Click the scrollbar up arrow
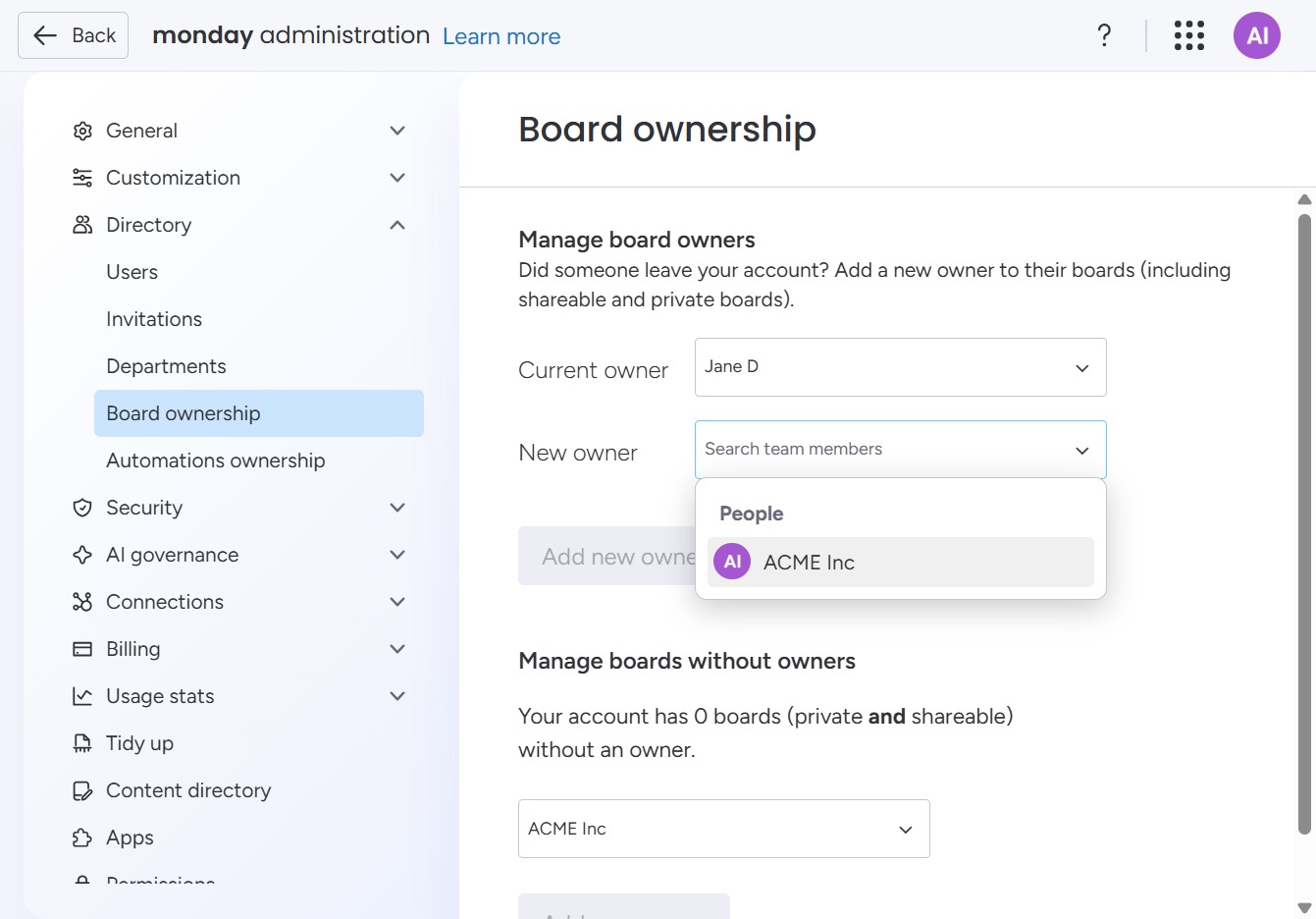The width and height of the screenshot is (1316, 919). tap(1304, 200)
